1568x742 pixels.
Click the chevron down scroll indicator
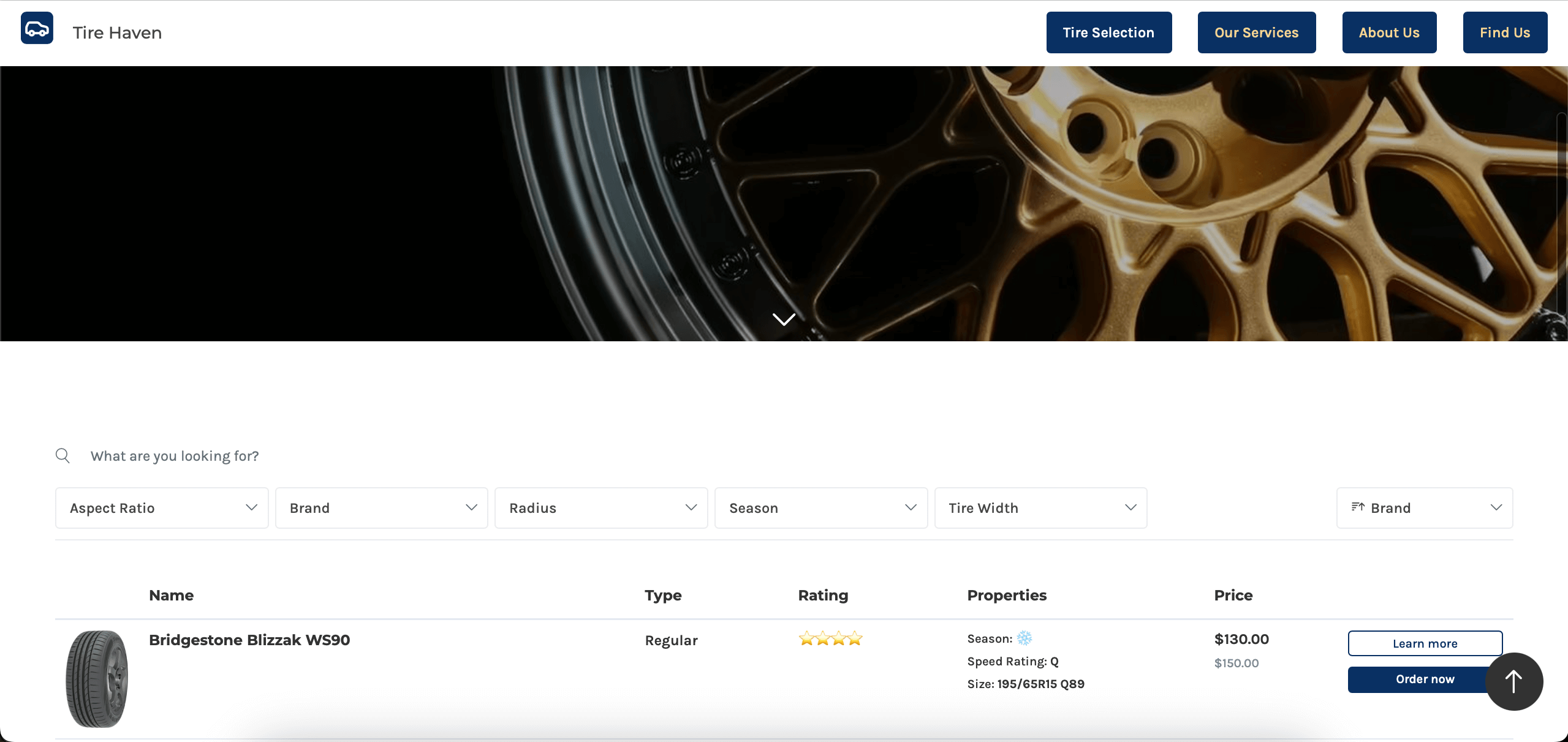coord(784,318)
